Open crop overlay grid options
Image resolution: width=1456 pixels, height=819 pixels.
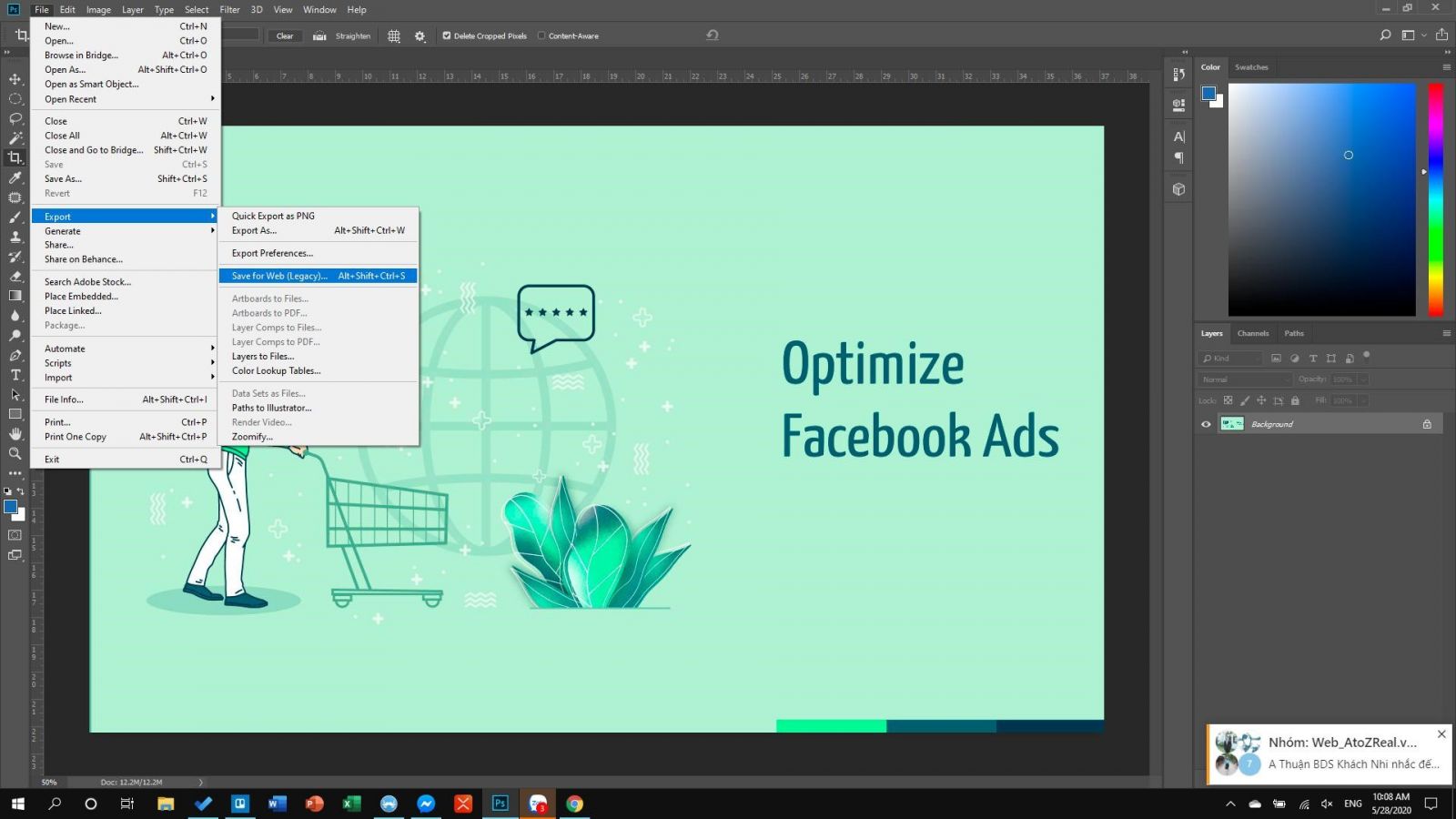pyautogui.click(x=394, y=36)
